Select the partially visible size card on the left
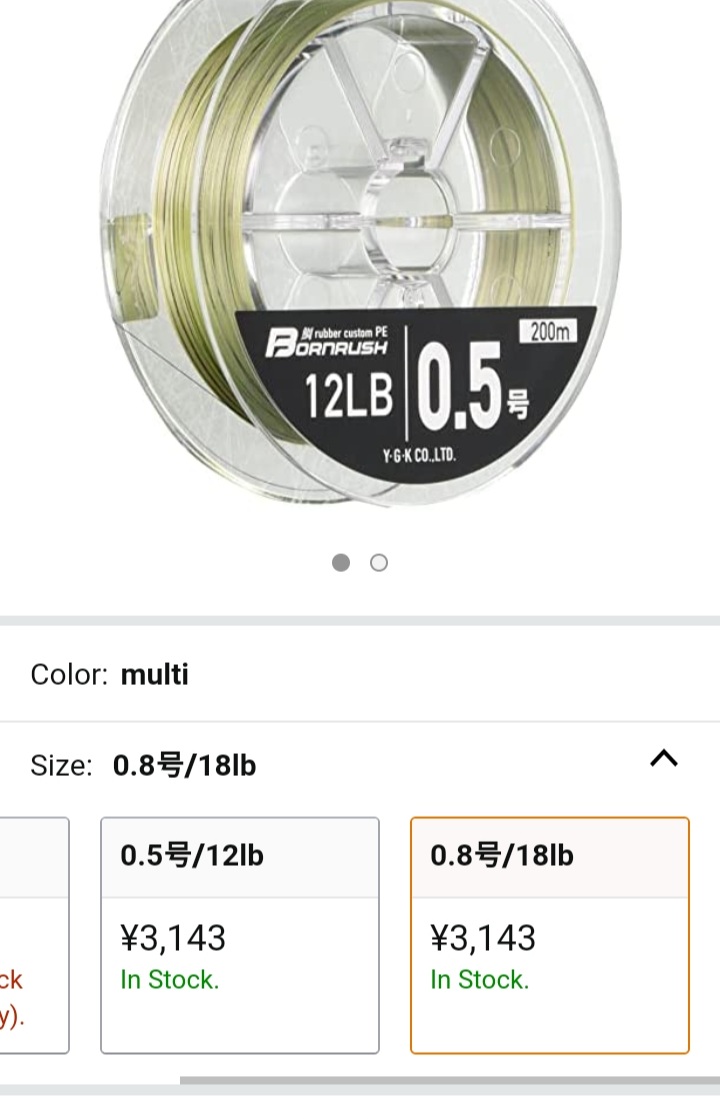Image resolution: width=720 pixels, height=1119 pixels. coord(34,935)
